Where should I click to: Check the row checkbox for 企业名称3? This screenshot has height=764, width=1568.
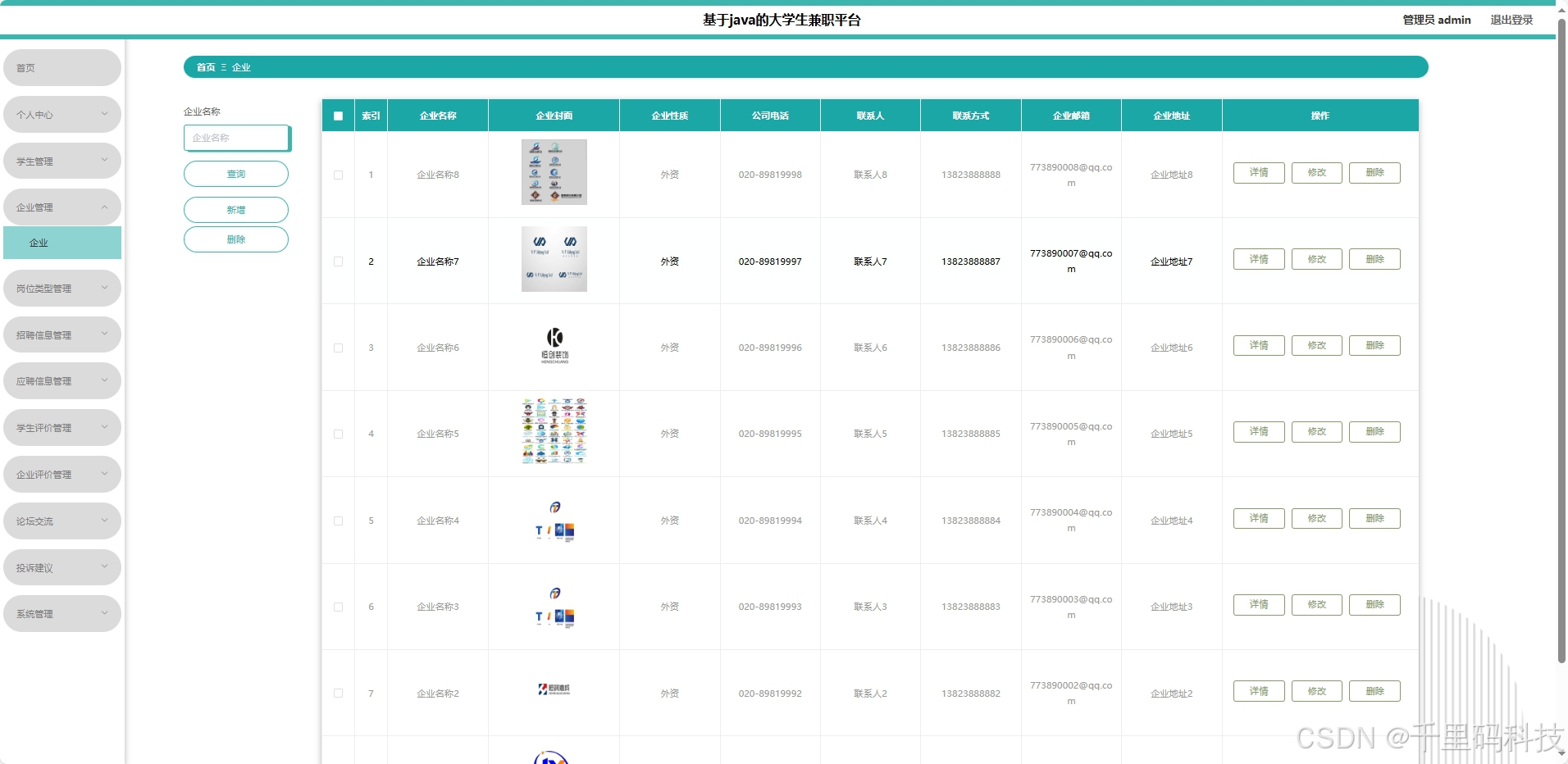[338, 607]
